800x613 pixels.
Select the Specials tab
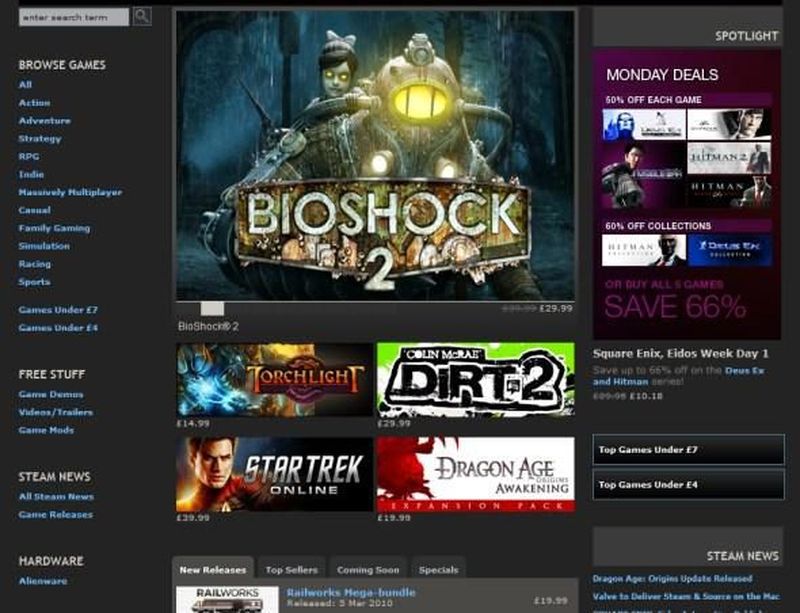pyautogui.click(x=438, y=570)
